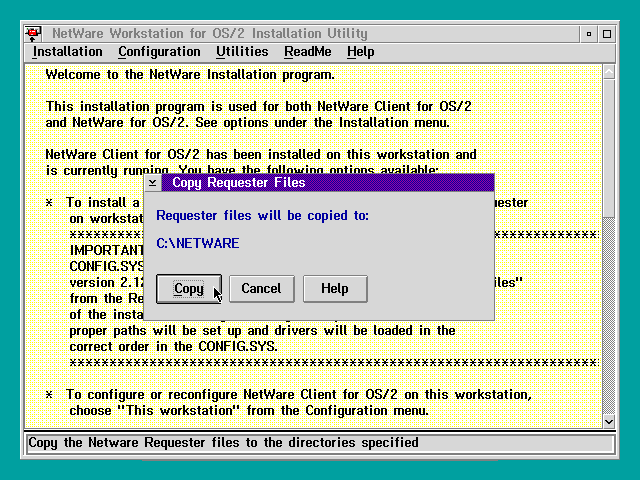
Task: Open the Utilities menu
Action: pos(242,52)
